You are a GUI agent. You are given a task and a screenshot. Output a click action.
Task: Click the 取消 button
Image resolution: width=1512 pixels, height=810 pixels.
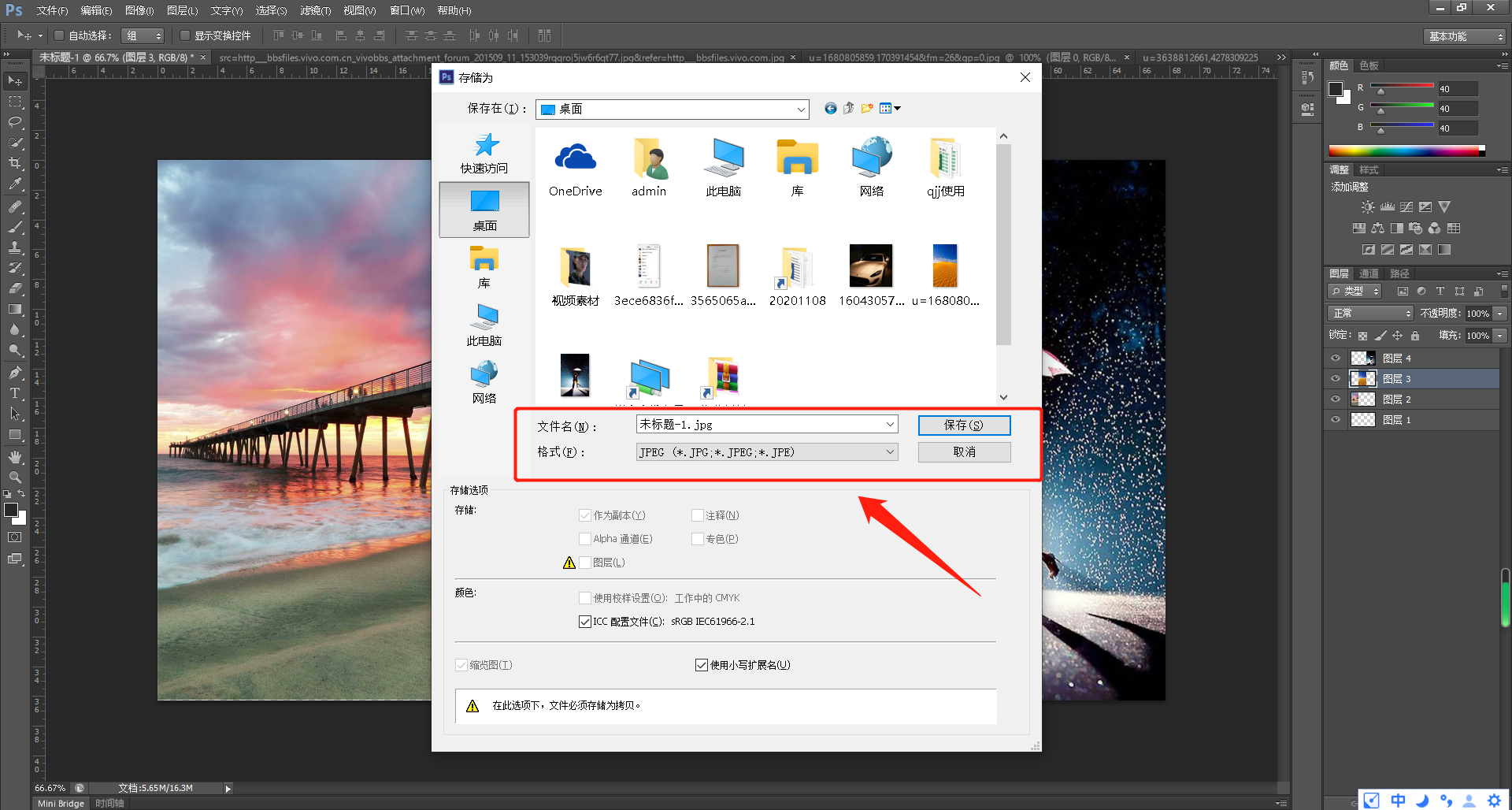point(964,452)
